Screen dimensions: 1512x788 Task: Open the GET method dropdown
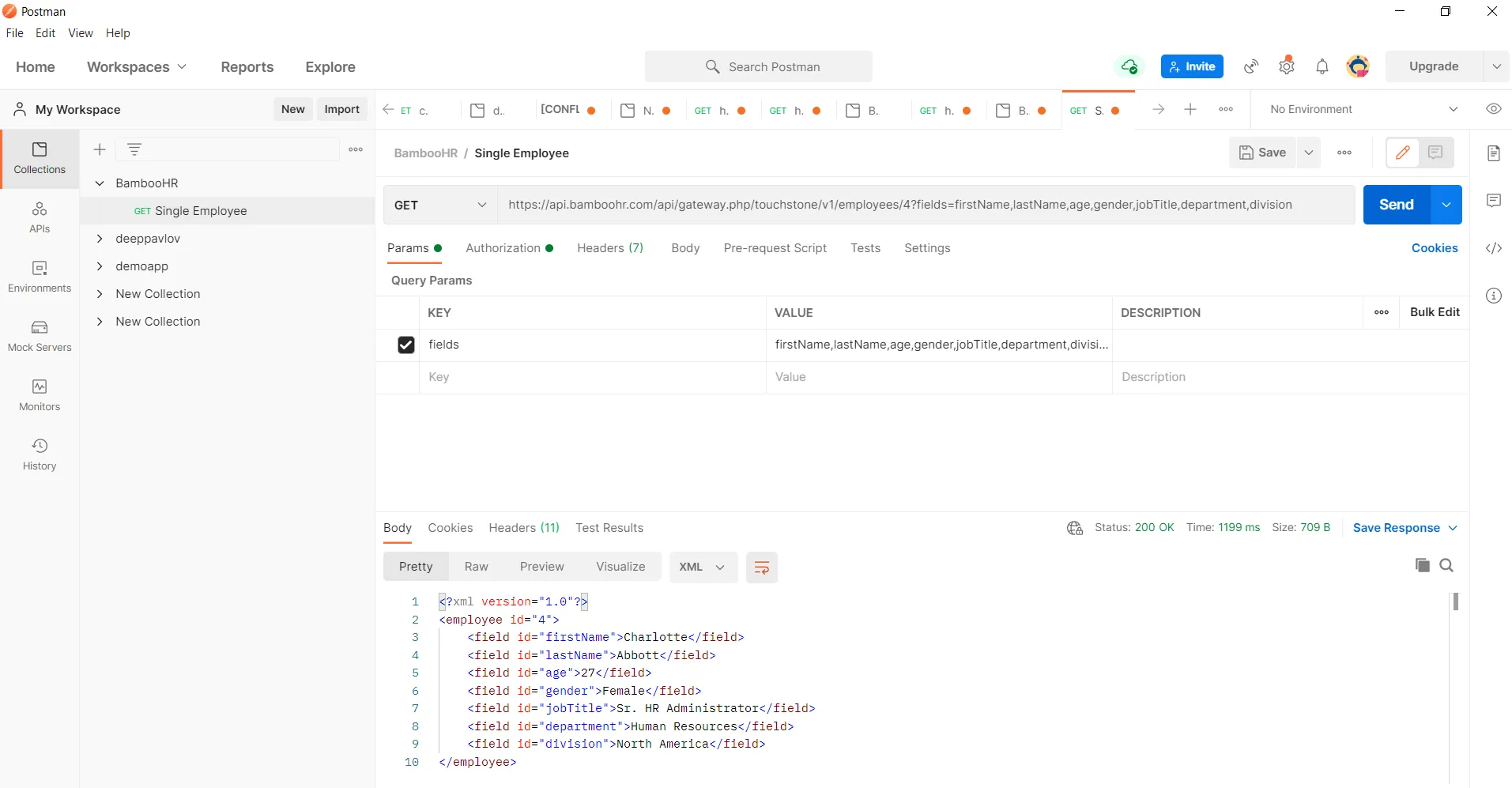click(x=440, y=205)
